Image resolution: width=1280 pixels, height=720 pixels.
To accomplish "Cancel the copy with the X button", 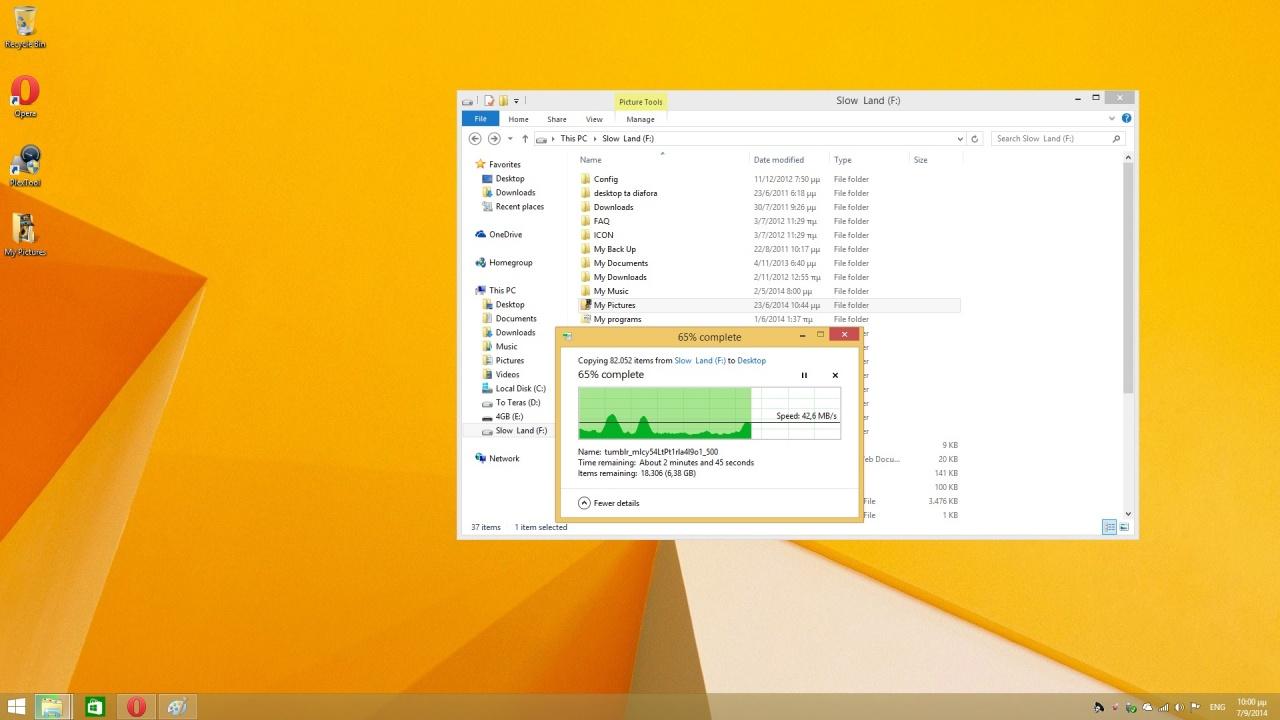I will [x=835, y=376].
